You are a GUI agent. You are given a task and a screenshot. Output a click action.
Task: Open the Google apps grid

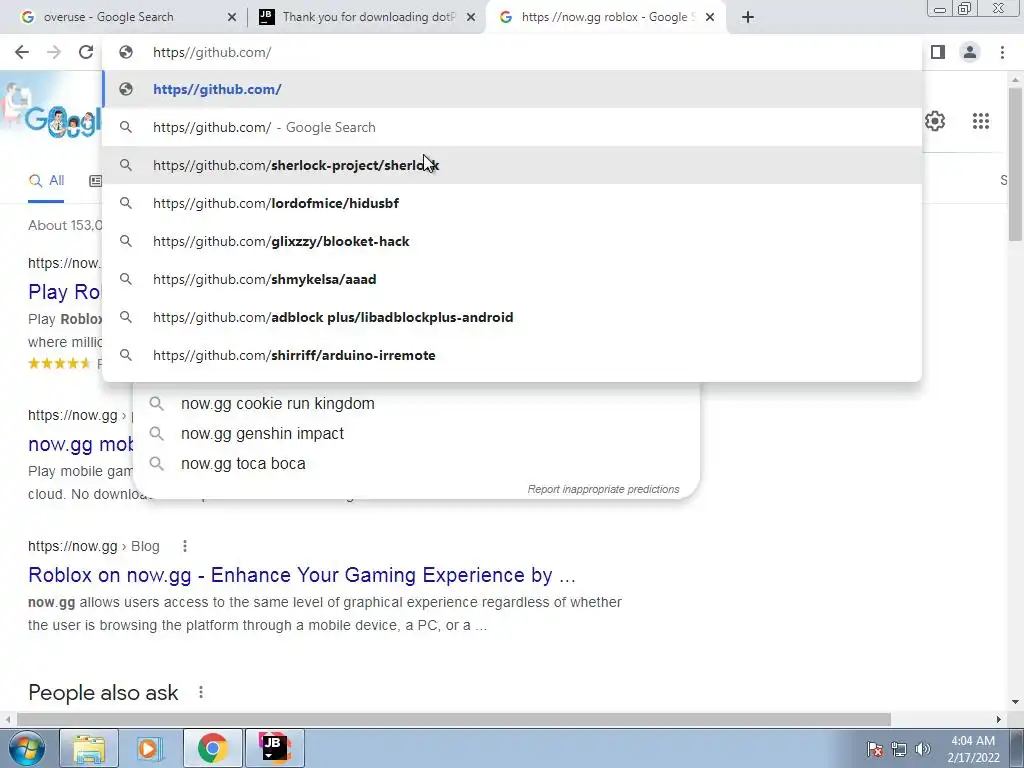(980, 121)
